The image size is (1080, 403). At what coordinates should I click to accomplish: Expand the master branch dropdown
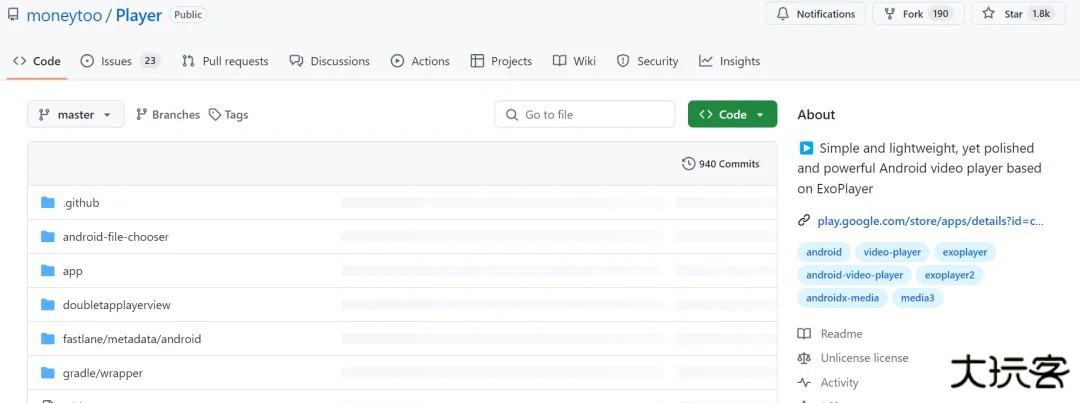click(x=76, y=114)
